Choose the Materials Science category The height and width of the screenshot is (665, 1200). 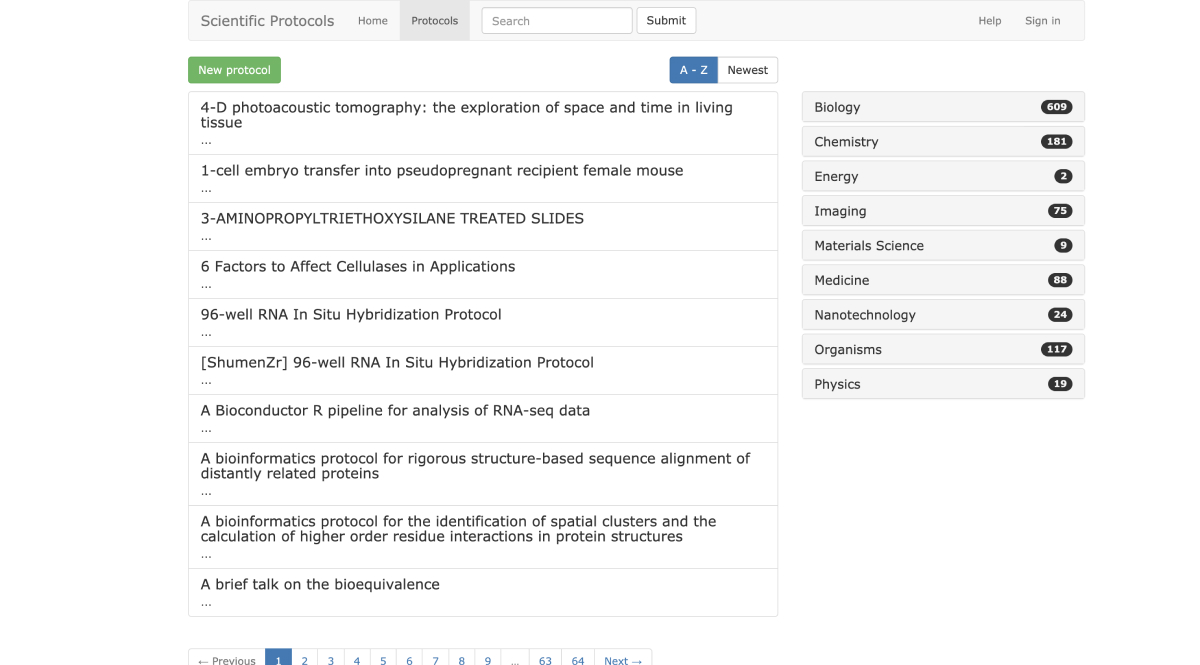pos(942,246)
